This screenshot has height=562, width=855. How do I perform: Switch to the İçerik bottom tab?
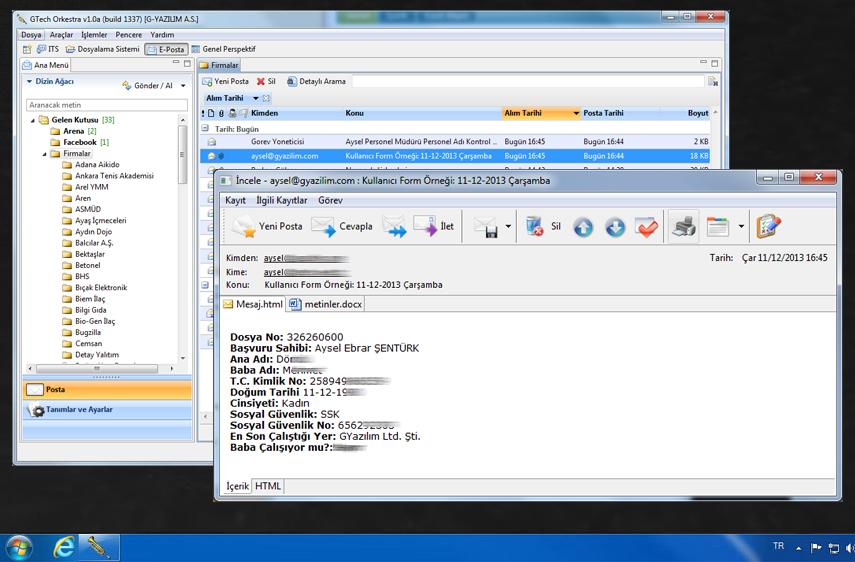237,486
